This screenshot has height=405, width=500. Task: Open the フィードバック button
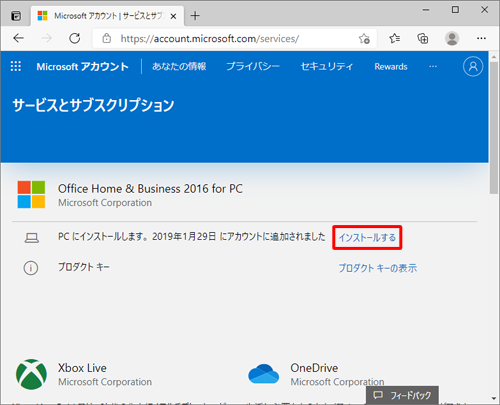[402, 395]
